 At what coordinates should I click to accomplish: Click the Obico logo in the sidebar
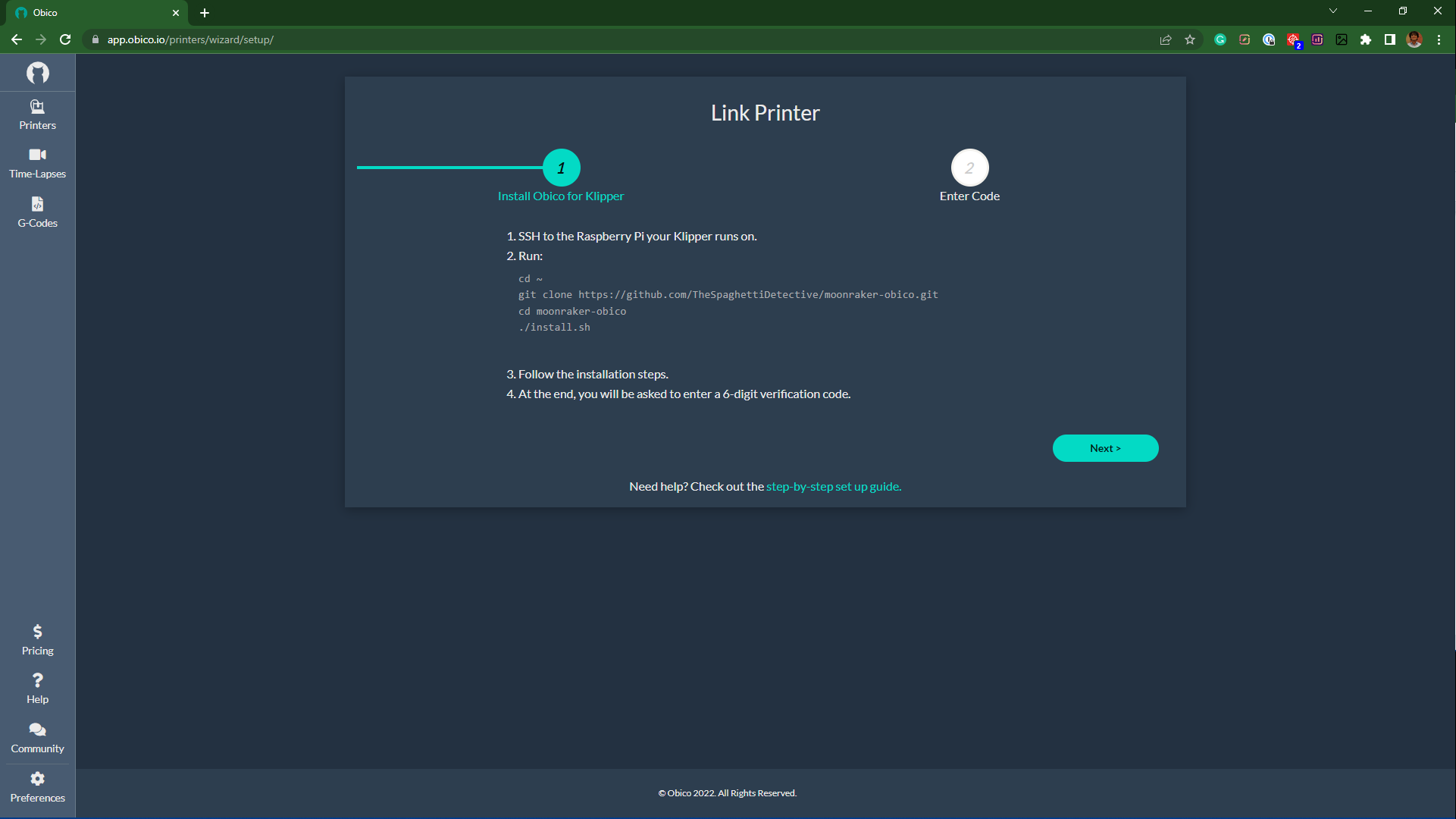pos(37,73)
